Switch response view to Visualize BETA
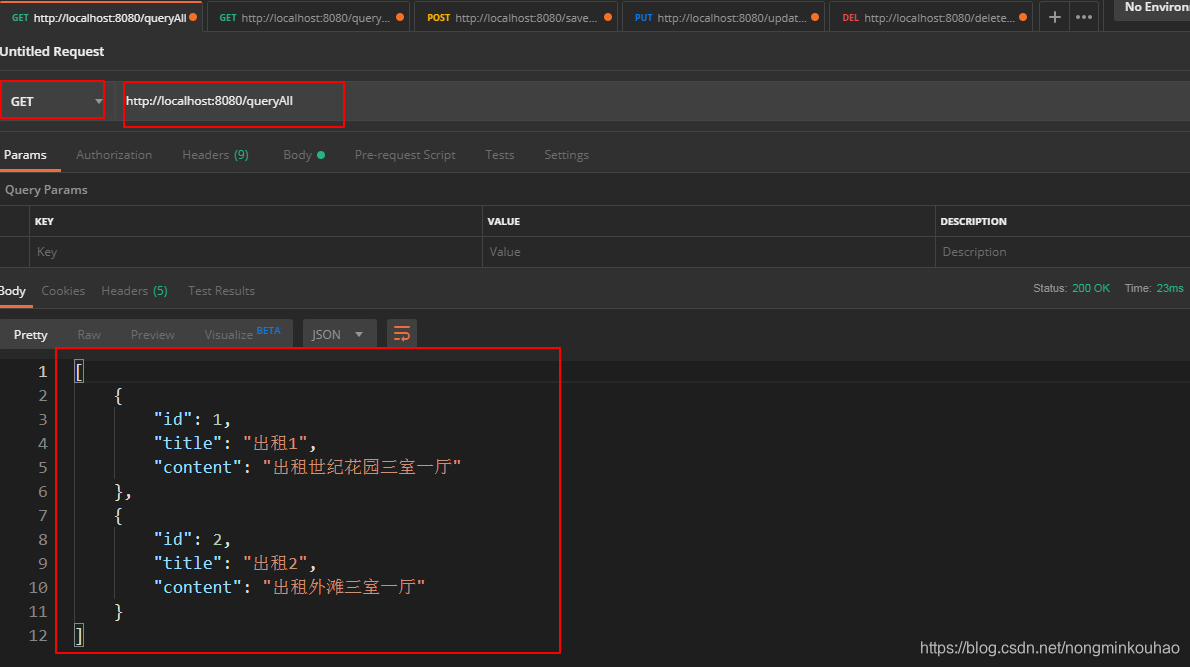1190x667 pixels. [x=242, y=334]
